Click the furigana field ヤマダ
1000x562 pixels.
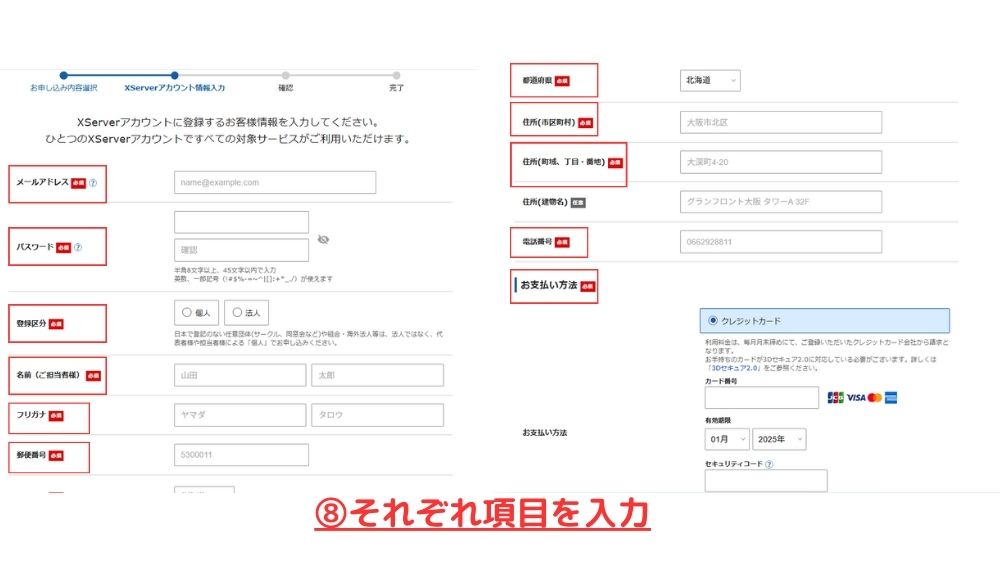(240, 415)
